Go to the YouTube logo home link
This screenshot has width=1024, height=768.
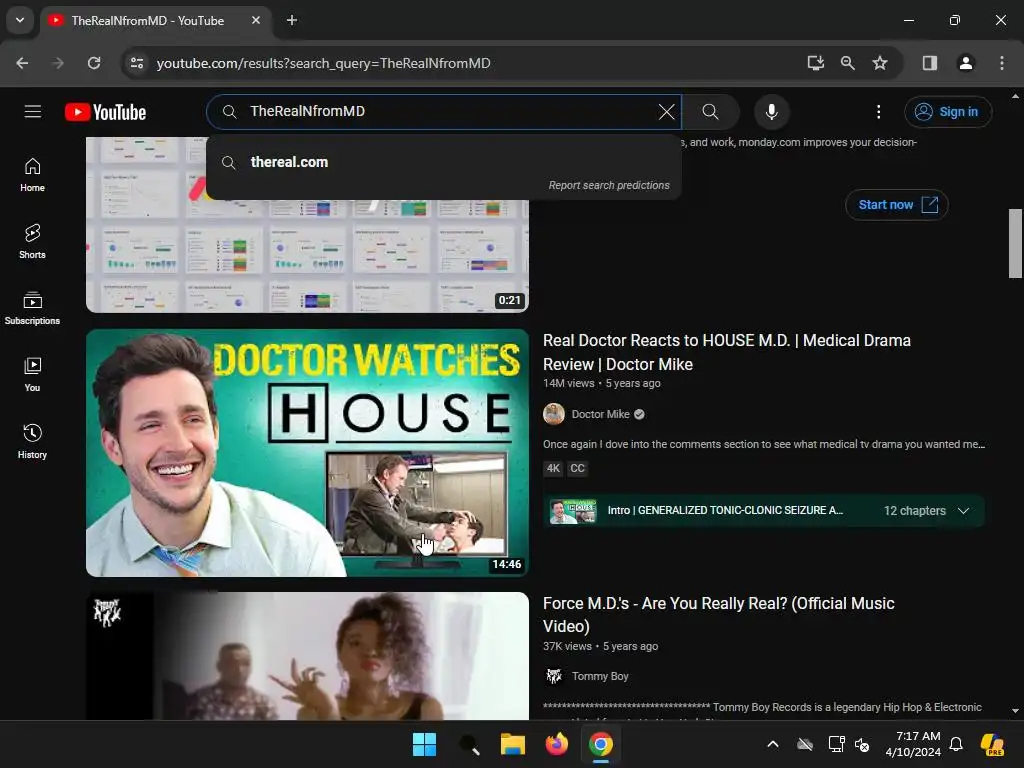pyautogui.click(x=106, y=112)
